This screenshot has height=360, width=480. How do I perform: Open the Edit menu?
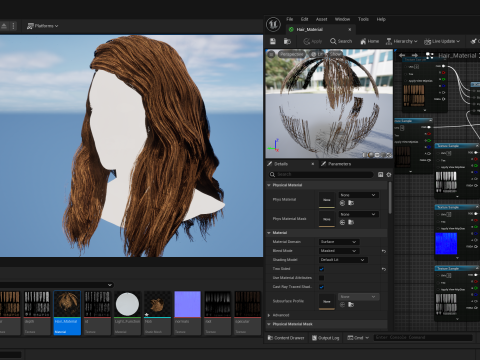[x=304, y=19]
